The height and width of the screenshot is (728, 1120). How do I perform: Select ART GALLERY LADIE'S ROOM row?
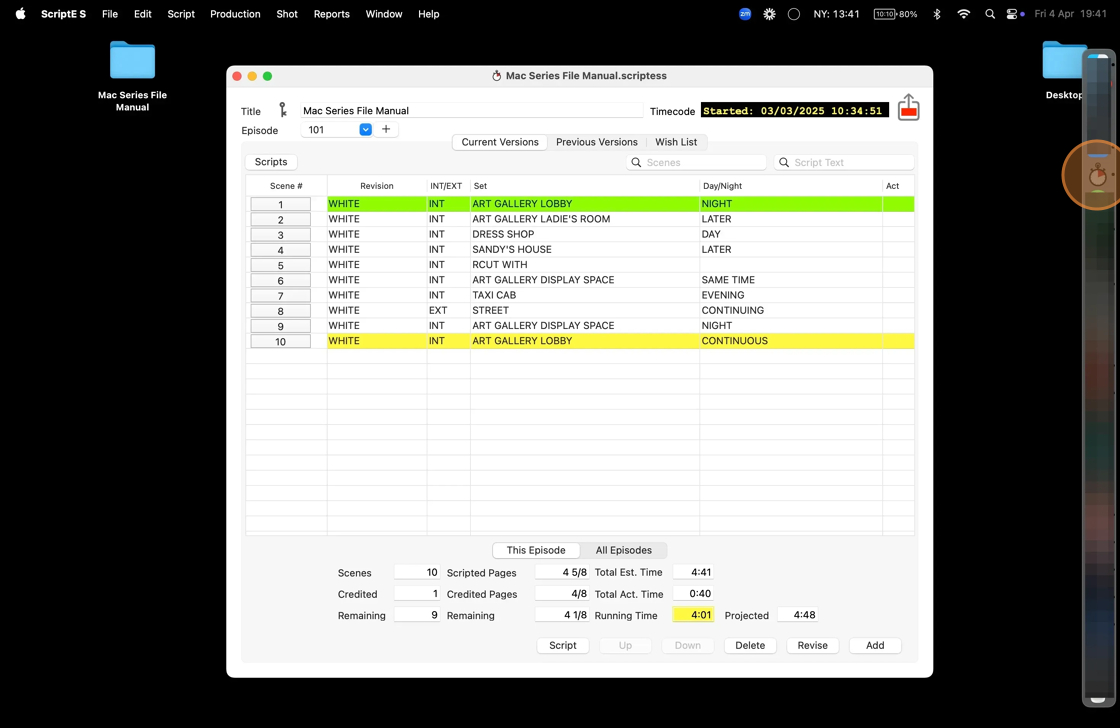[x=580, y=219]
